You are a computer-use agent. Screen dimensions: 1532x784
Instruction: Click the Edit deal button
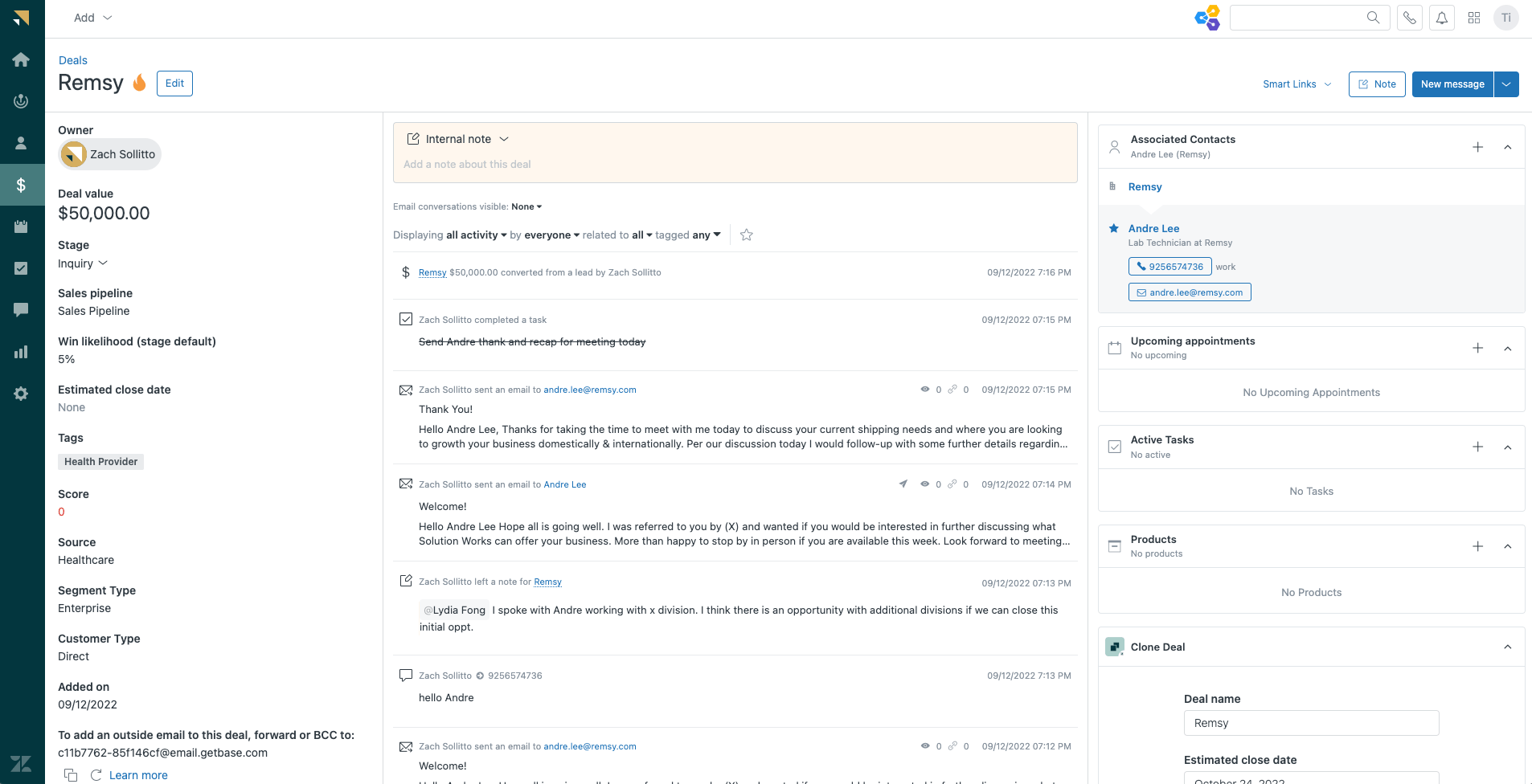174,84
